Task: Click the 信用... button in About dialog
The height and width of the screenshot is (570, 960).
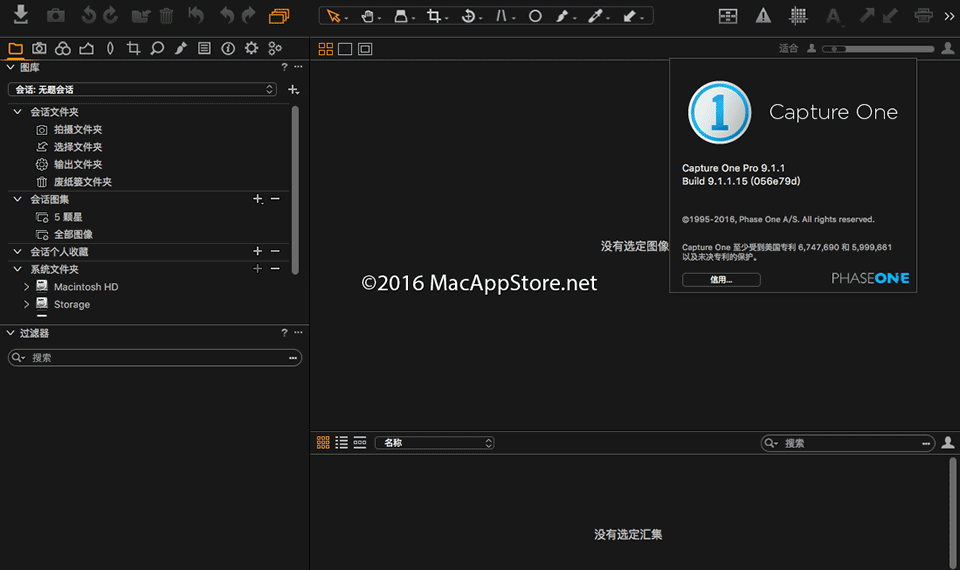Action: click(x=721, y=280)
